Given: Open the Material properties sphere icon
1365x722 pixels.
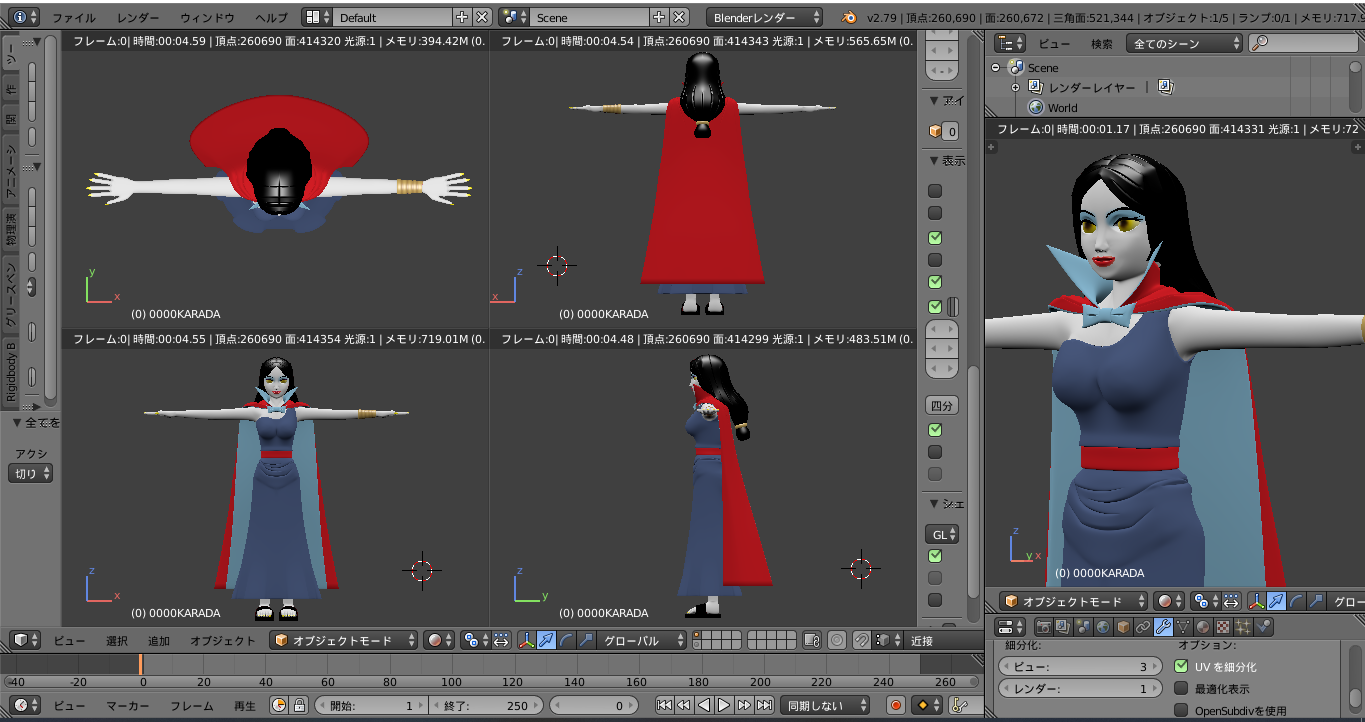Looking at the screenshot, I should pyautogui.click(x=1203, y=627).
